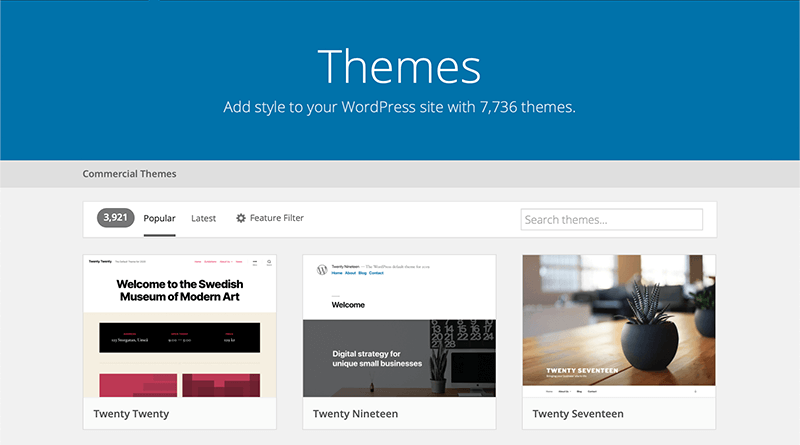
Task: Open the Twenty Seventeen theme thumbnail
Action: pos(619,326)
